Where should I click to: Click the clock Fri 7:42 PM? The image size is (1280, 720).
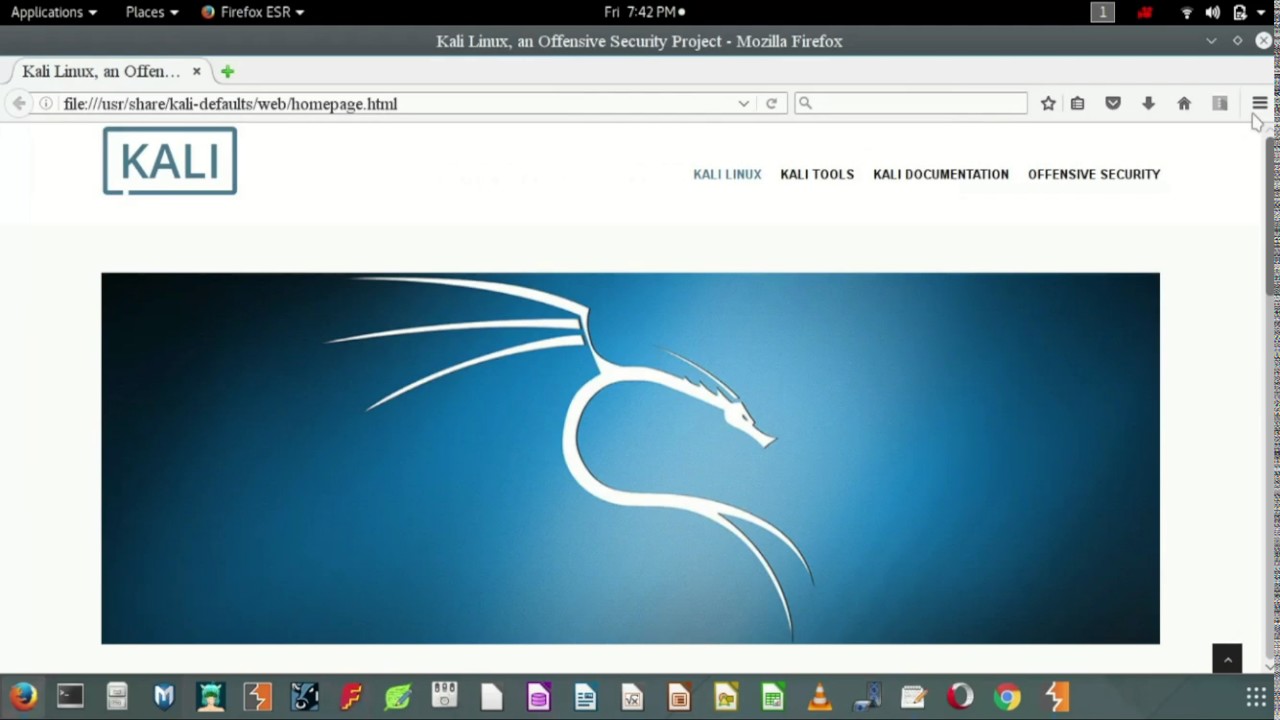coord(645,12)
